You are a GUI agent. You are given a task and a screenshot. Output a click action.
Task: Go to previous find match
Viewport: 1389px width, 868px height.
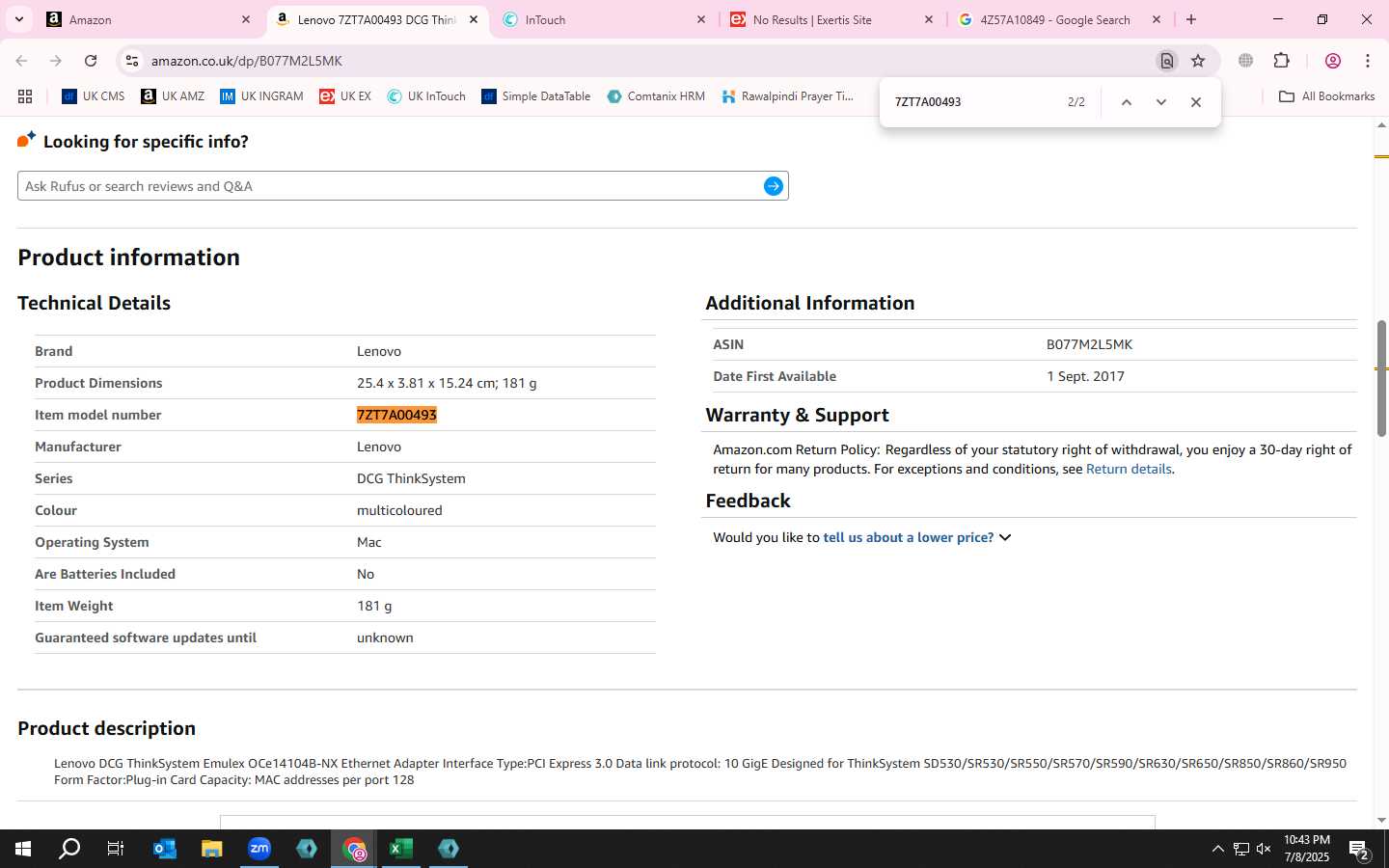click(x=1126, y=102)
